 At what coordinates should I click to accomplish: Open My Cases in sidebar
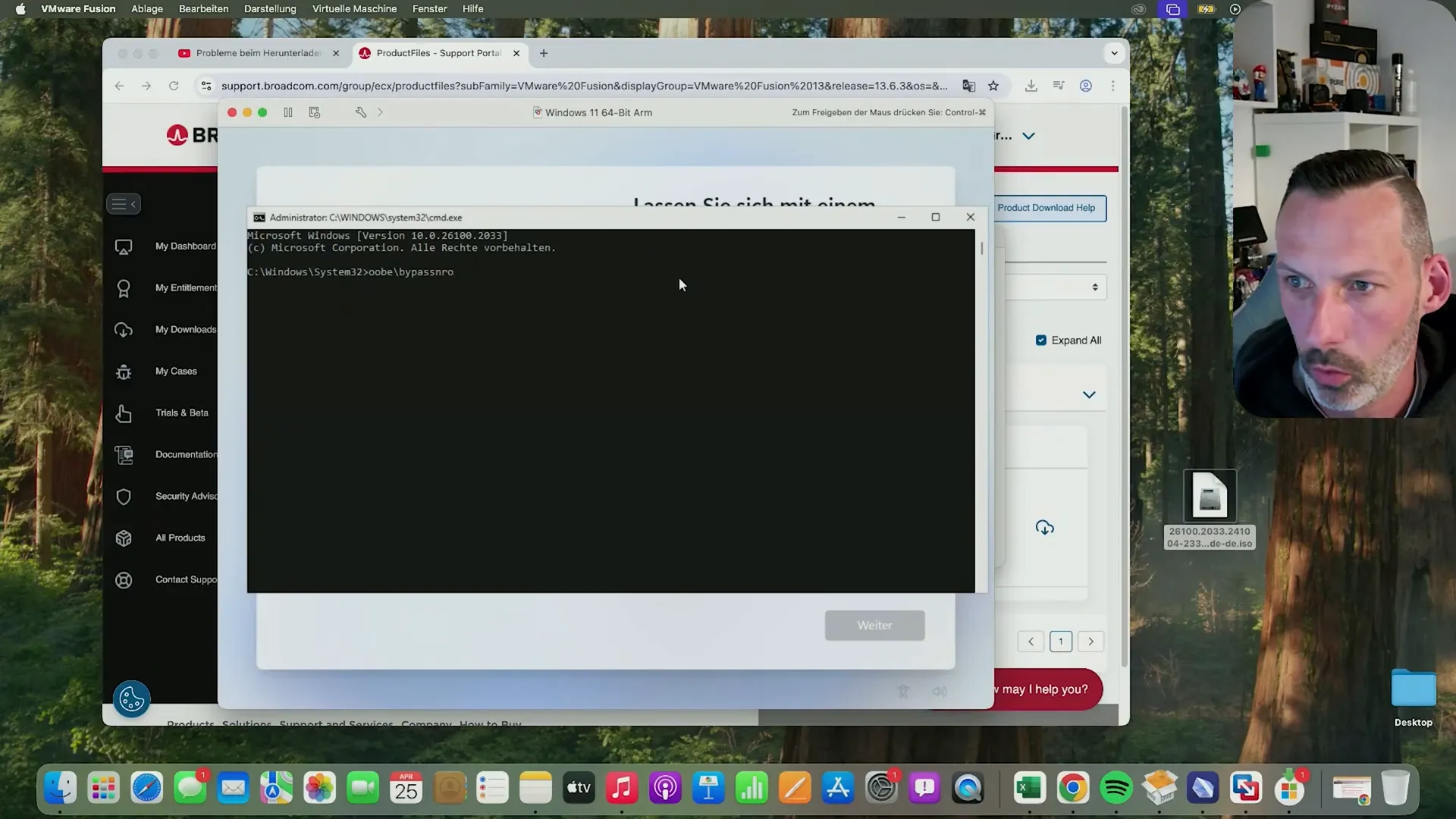(155, 372)
